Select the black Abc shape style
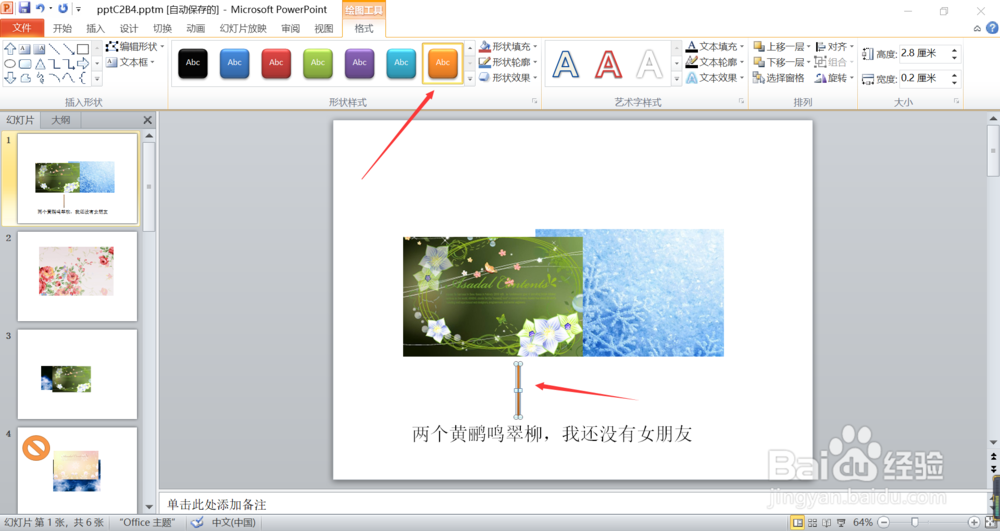This screenshot has height=531, width=1000. point(193,62)
